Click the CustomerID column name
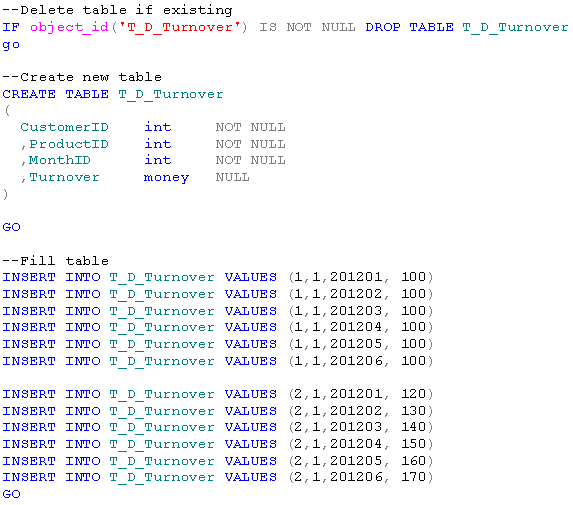 (x=64, y=127)
